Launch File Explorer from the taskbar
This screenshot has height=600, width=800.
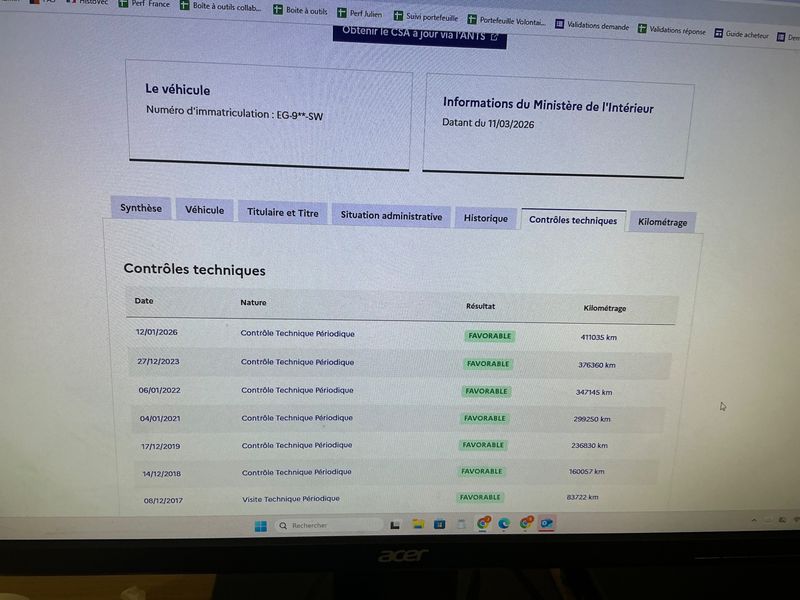(418, 524)
